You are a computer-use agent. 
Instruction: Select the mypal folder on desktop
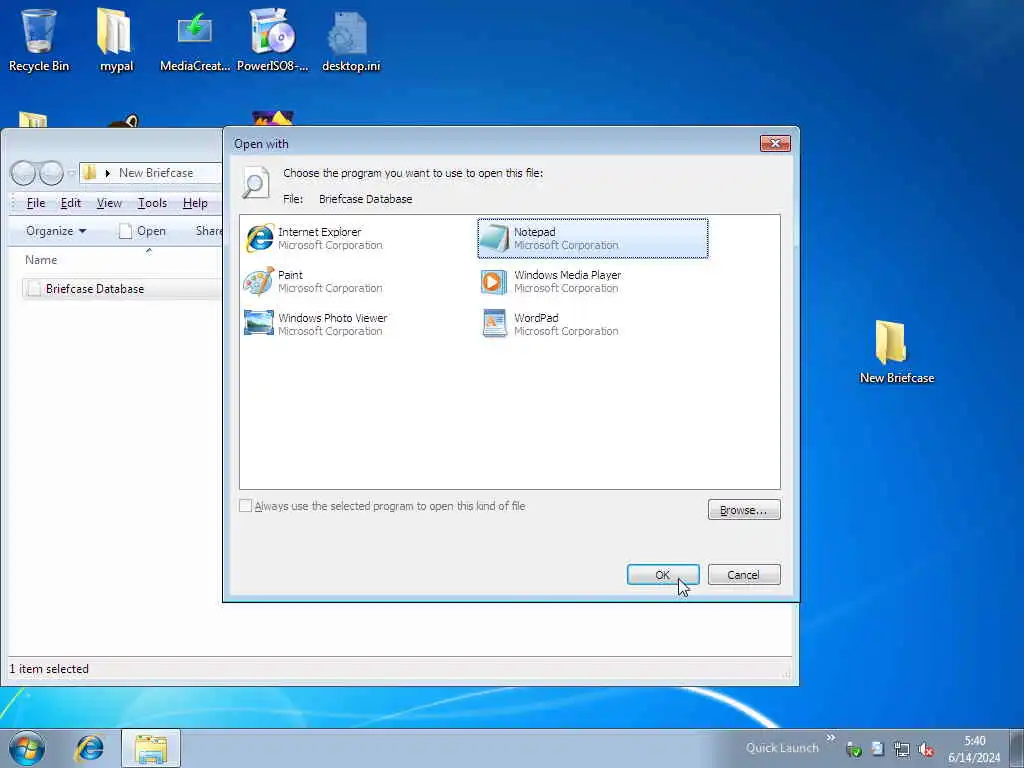pos(116,40)
